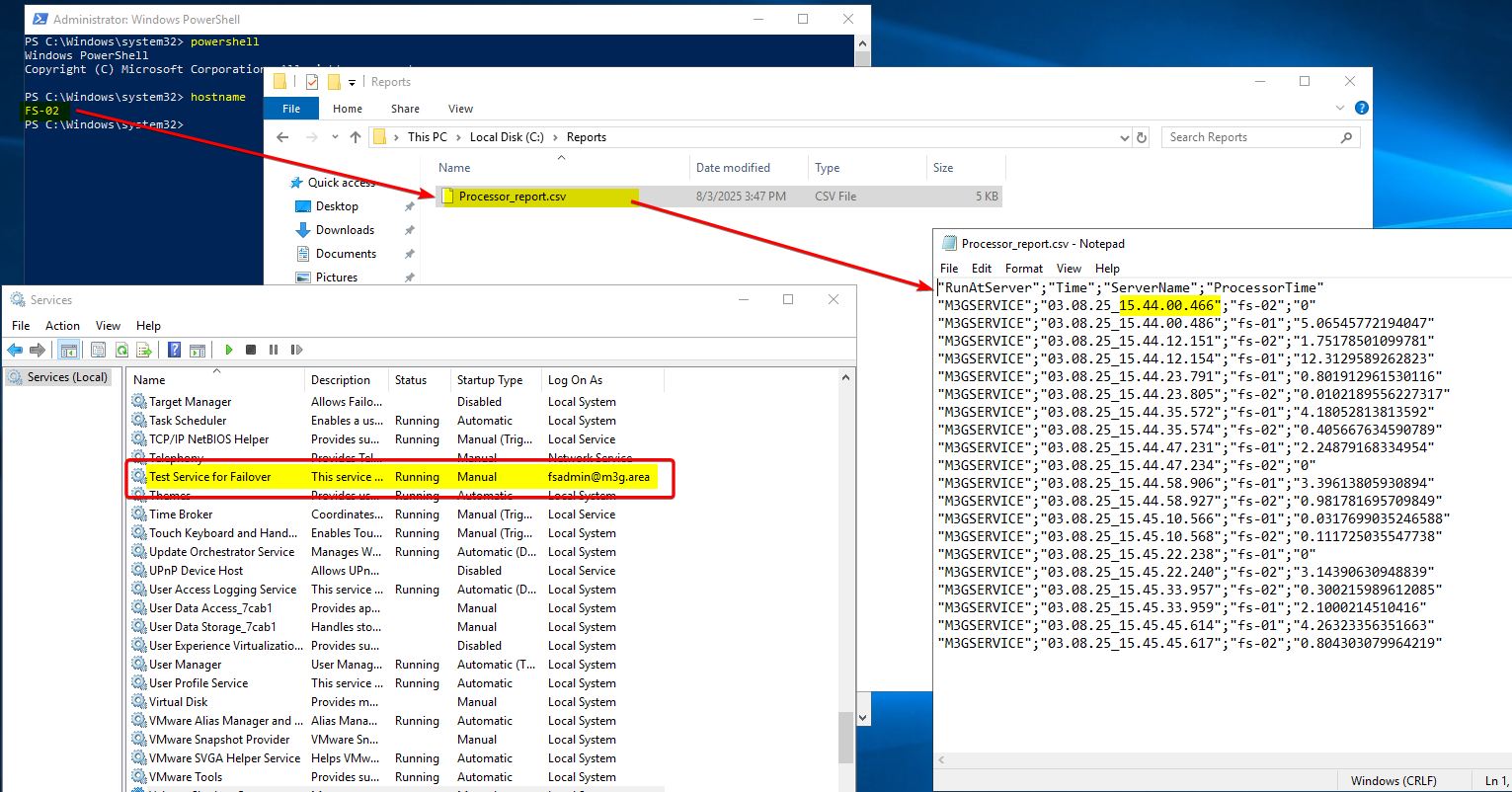Viewport: 1512px width, 792px height.
Task: Click the Forward arrow in Services toolbar
Action: 38,350
